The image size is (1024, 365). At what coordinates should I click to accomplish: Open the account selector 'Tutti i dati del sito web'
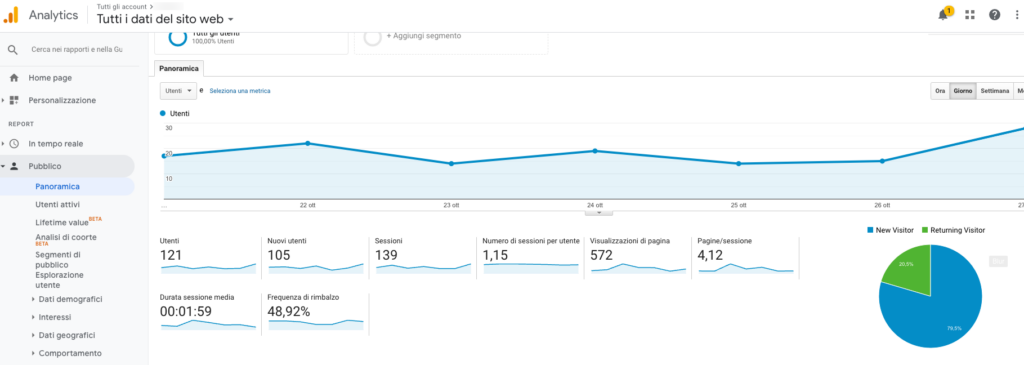point(165,19)
